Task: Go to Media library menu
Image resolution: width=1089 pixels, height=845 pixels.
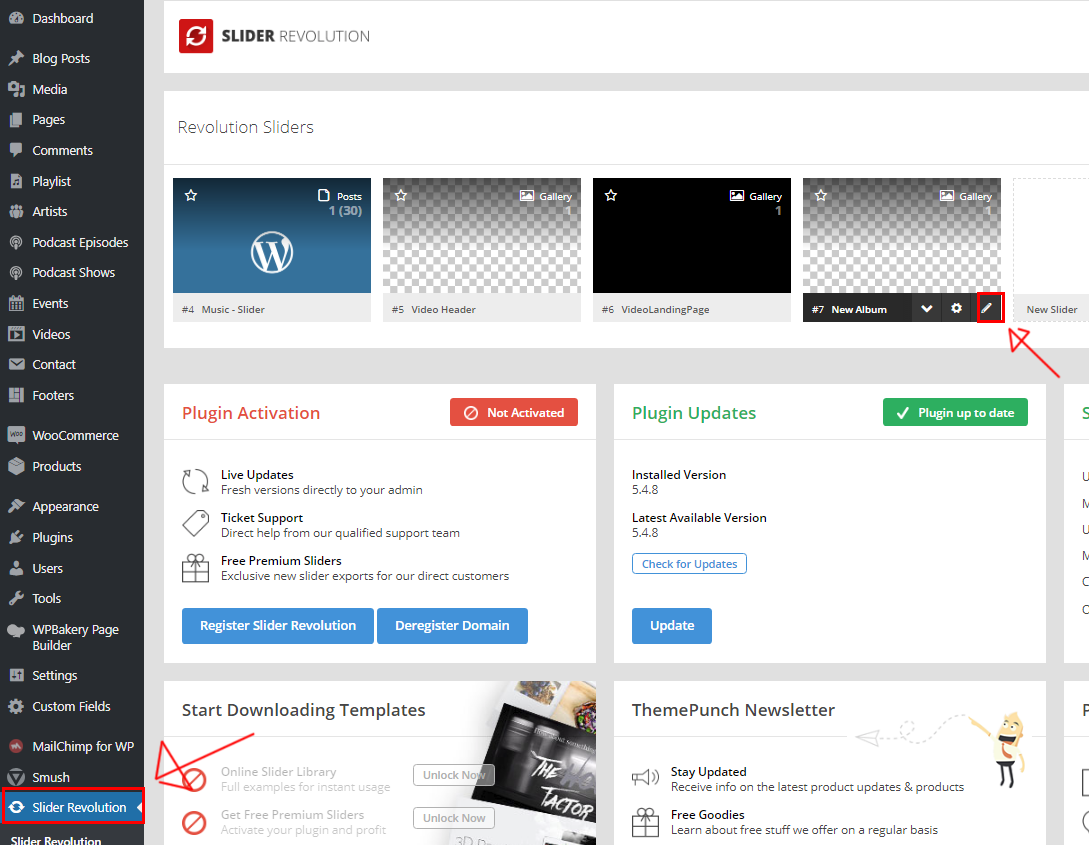Action: [50, 90]
